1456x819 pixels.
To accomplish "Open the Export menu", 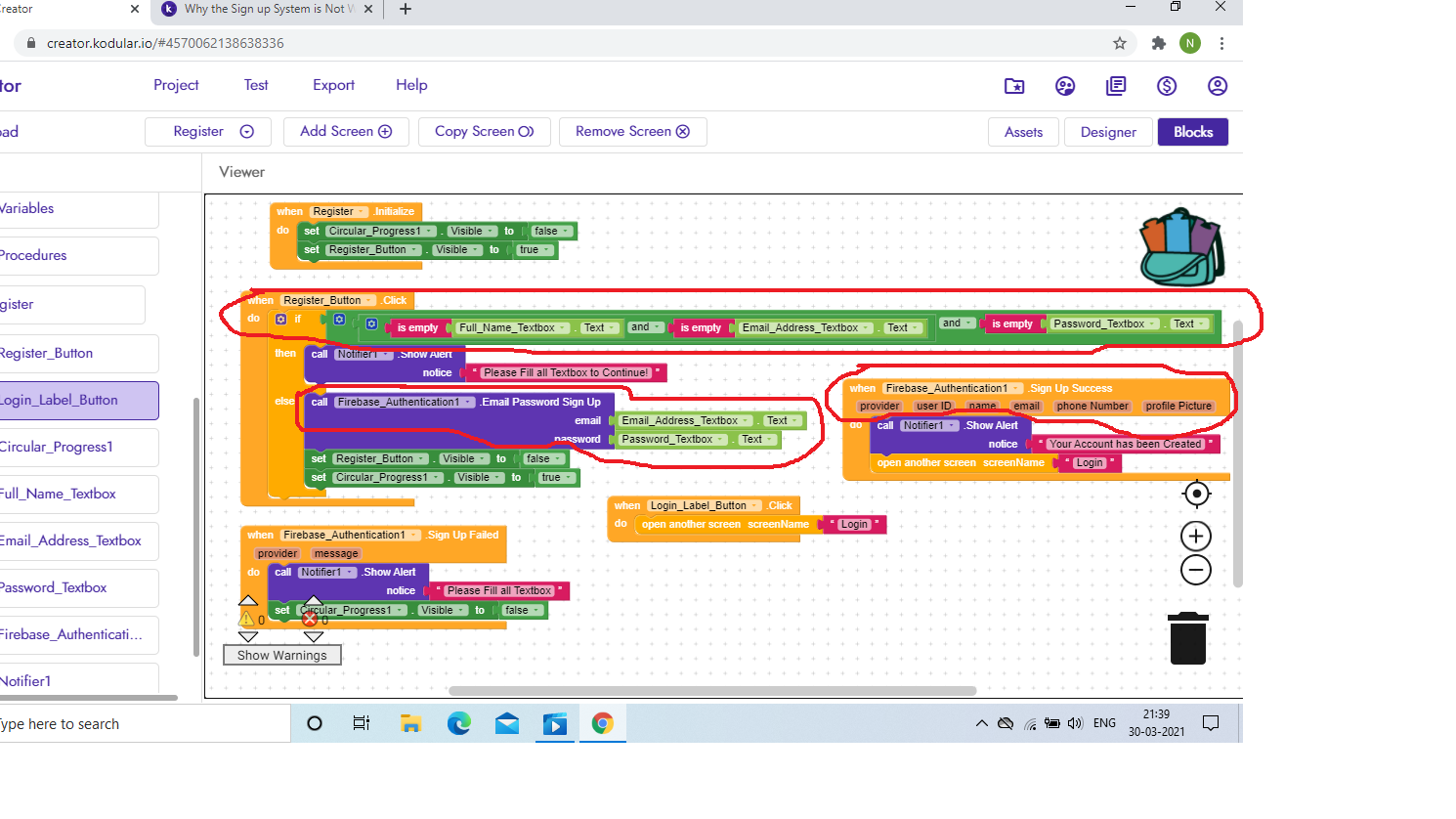I will tap(333, 85).
